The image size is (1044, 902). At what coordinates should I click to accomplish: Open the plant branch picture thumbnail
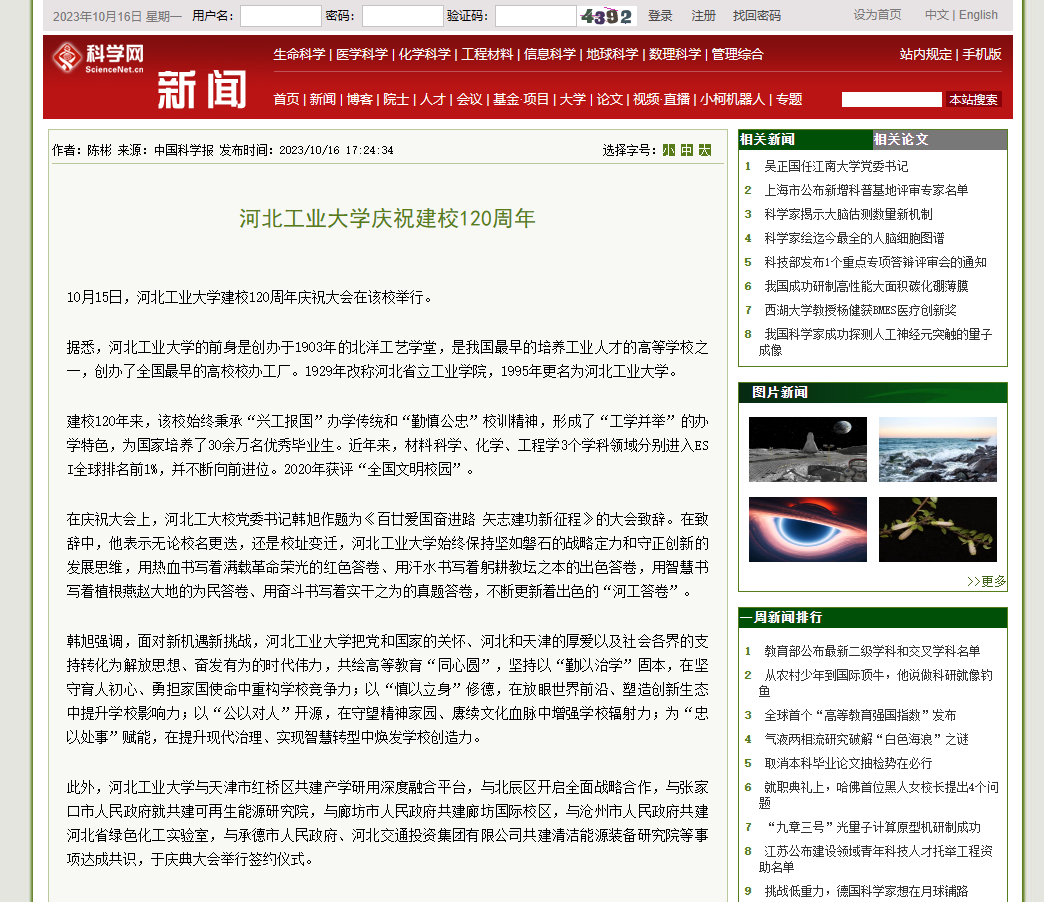click(937, 529)
